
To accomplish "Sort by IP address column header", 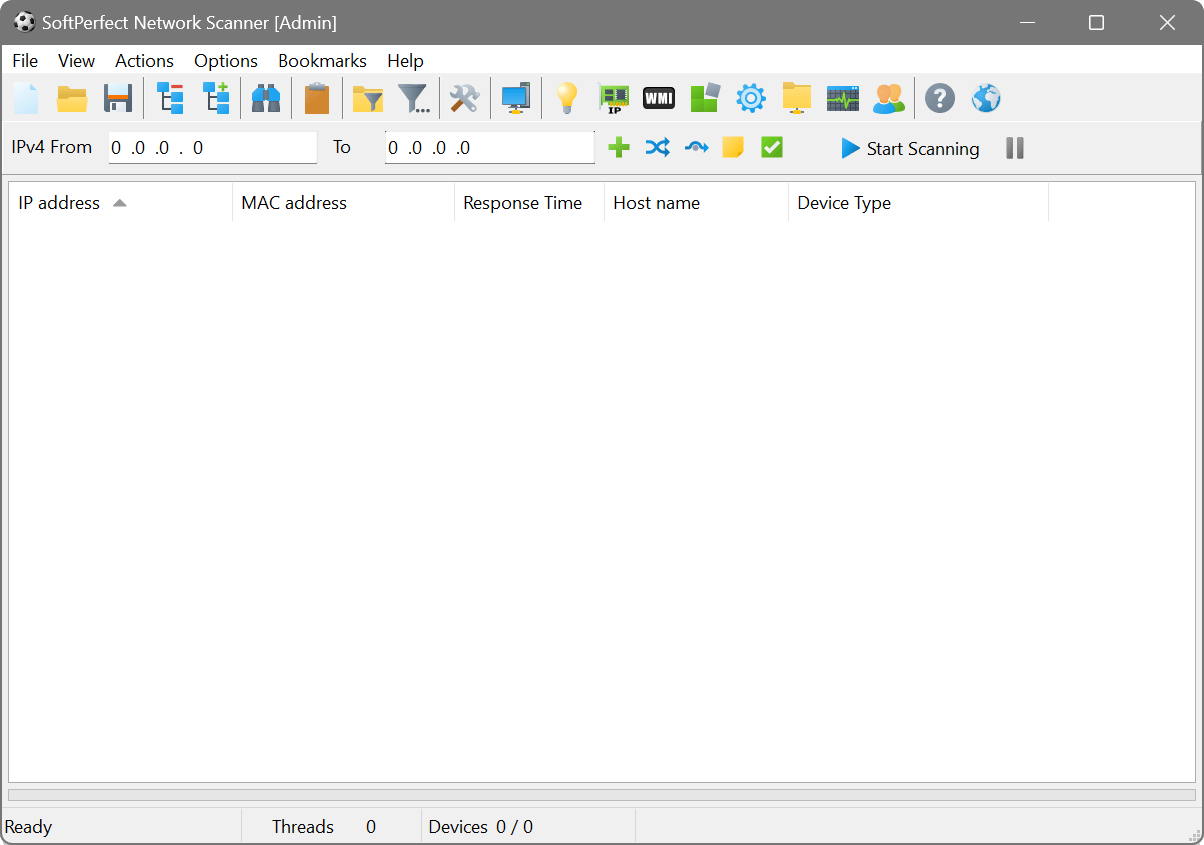I will point(121,203).
